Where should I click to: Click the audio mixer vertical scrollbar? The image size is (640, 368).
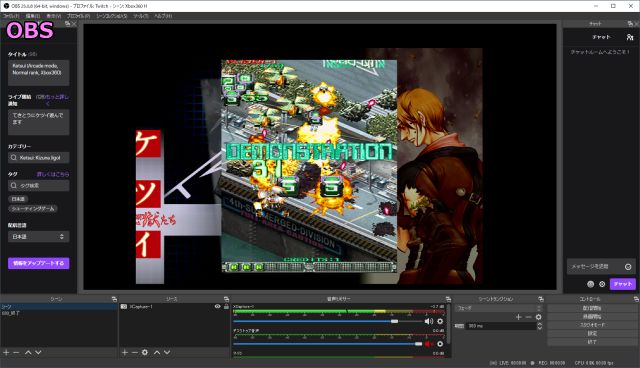pyautogui.click(x=448, y=324)
